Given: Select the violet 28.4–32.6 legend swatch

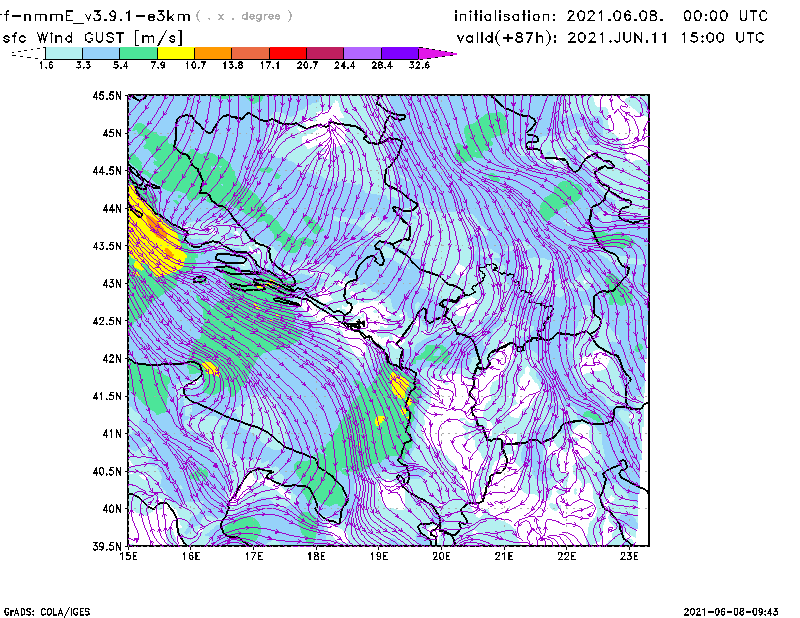Looking at the screenshot, I should click(x=400, y=53).
